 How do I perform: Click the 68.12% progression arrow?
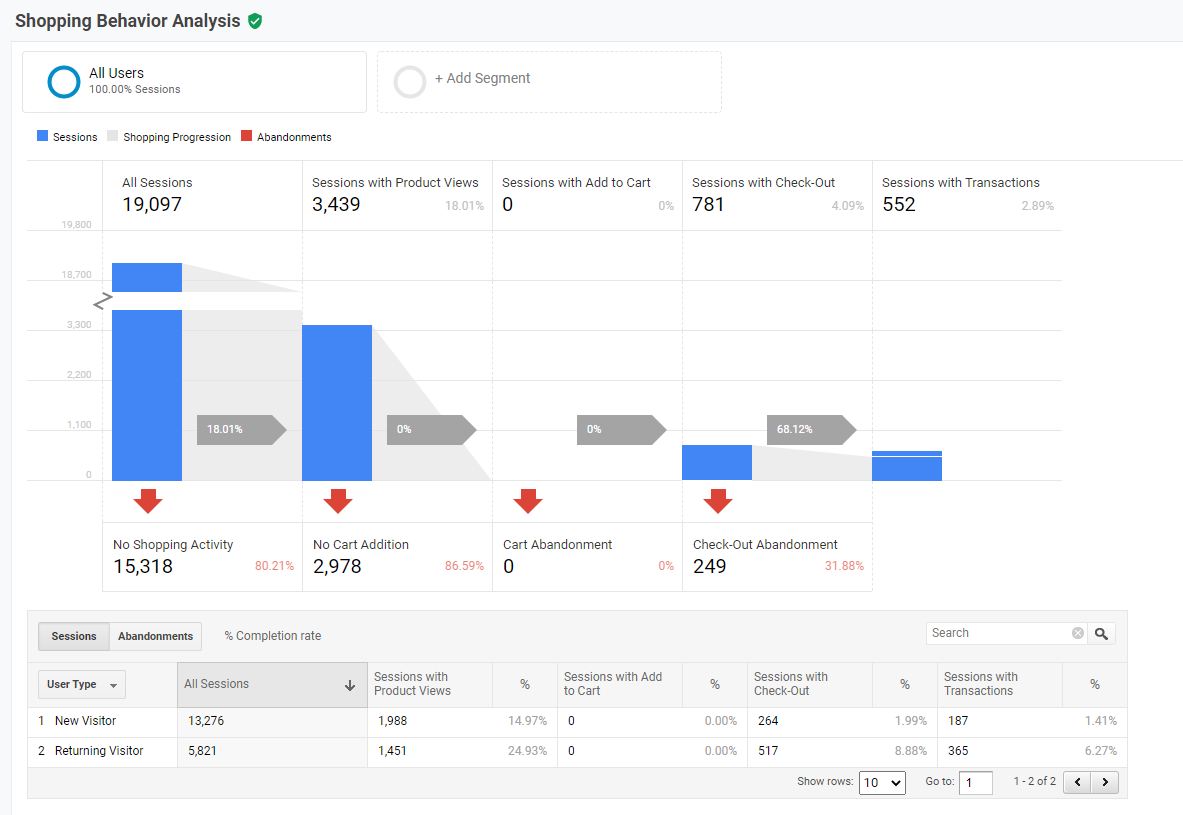[x=812, y=429]
